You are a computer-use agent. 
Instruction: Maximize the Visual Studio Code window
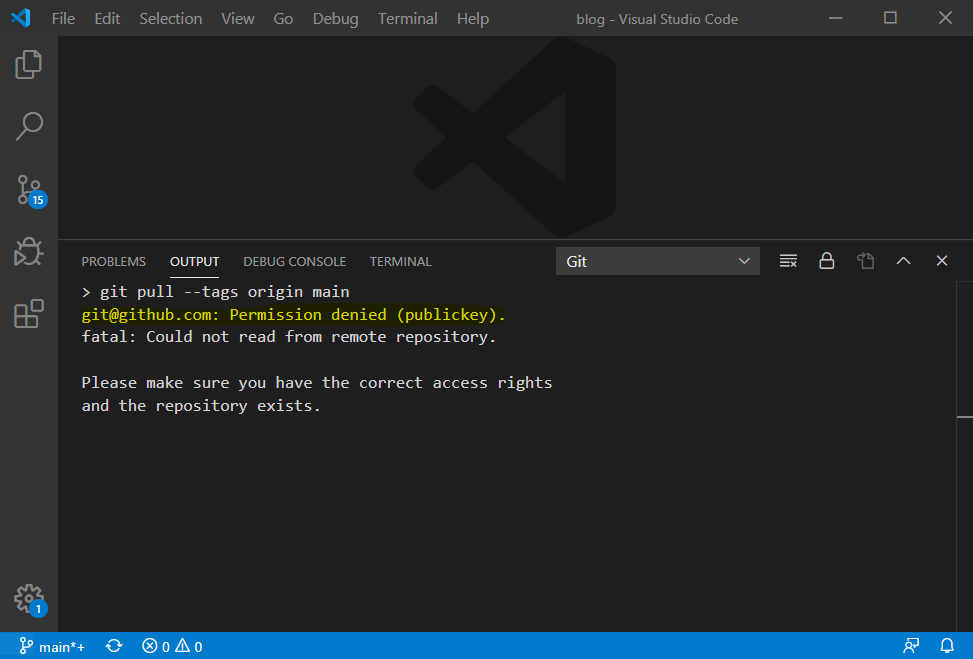point(890,18)
